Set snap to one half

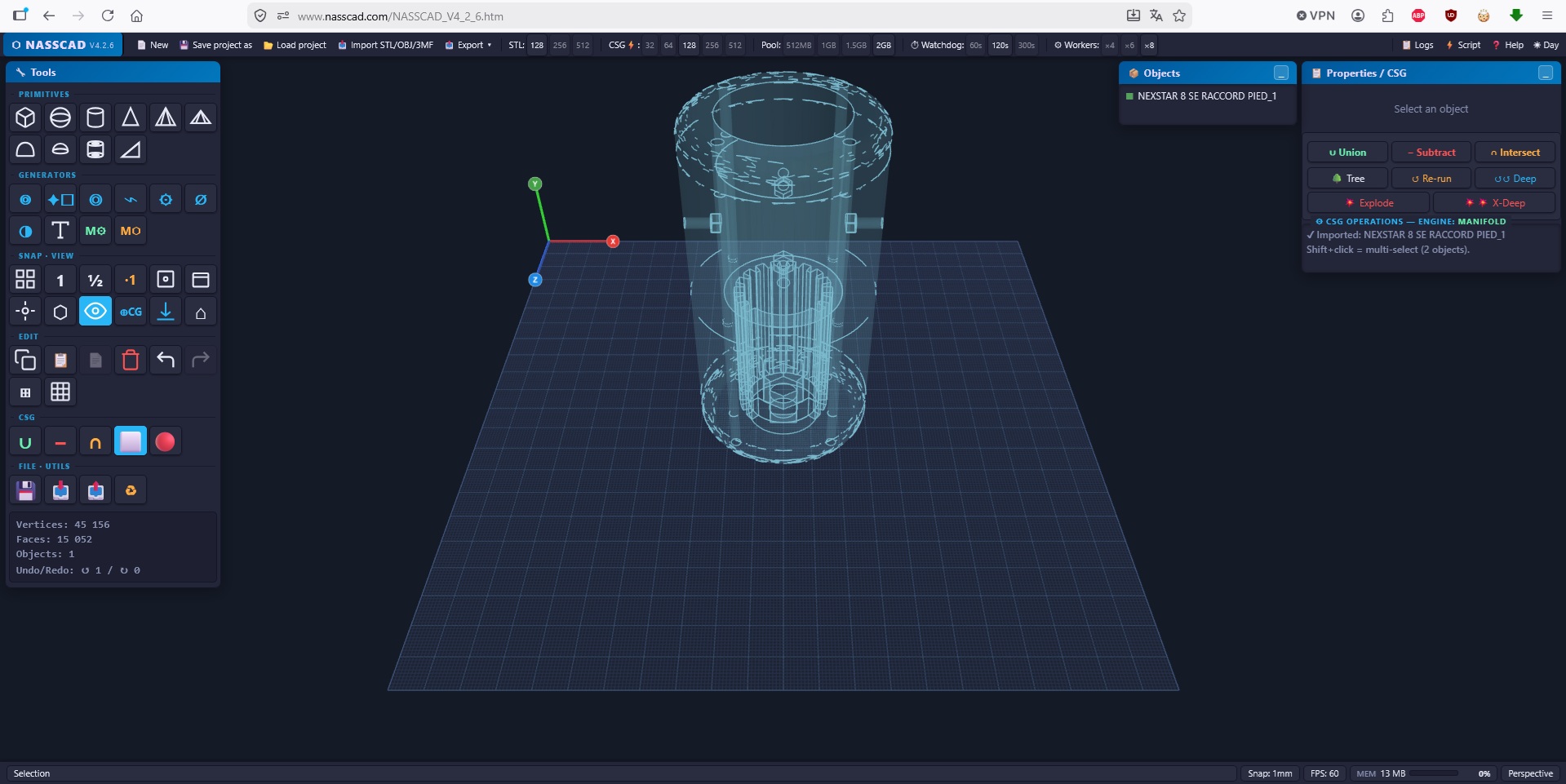click(x=95, y=280)
